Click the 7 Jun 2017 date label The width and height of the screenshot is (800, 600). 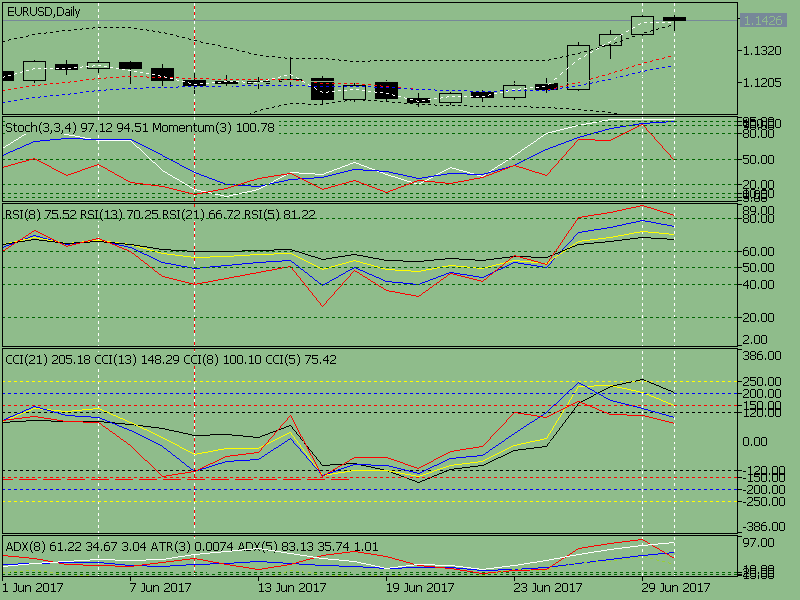(160, 588)
